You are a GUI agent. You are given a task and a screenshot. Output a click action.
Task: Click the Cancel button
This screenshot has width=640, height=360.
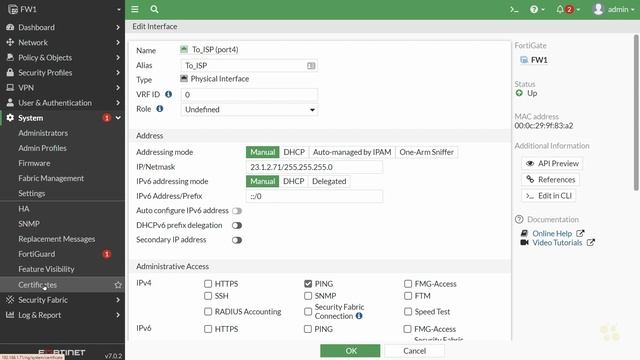(414, 351)
